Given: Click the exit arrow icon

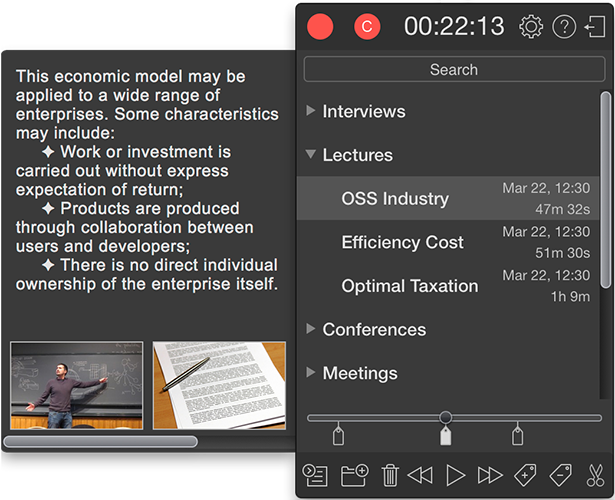Looking at the screenshot, I should (x=596, y=27).
